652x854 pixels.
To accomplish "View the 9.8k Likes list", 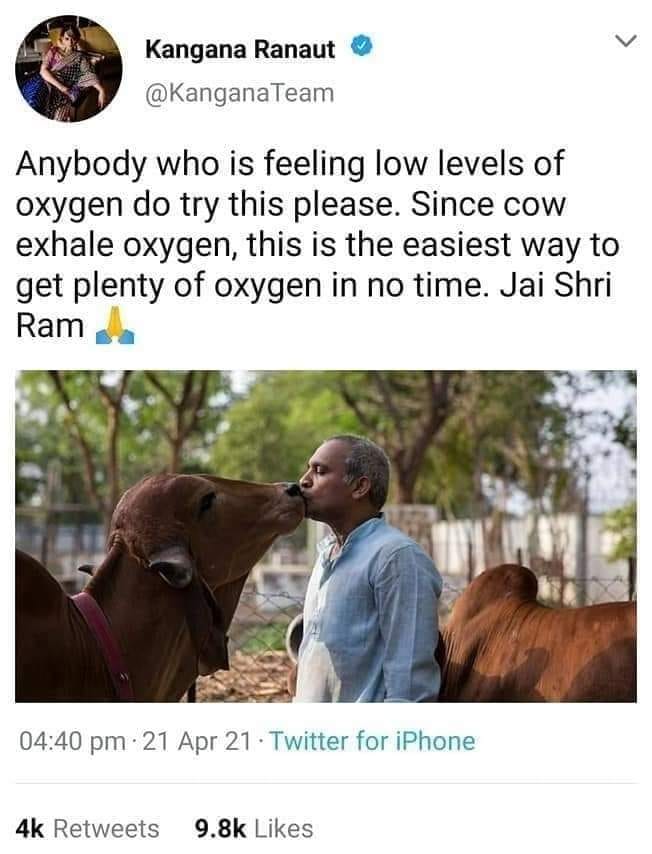I will tap(254, 828).
